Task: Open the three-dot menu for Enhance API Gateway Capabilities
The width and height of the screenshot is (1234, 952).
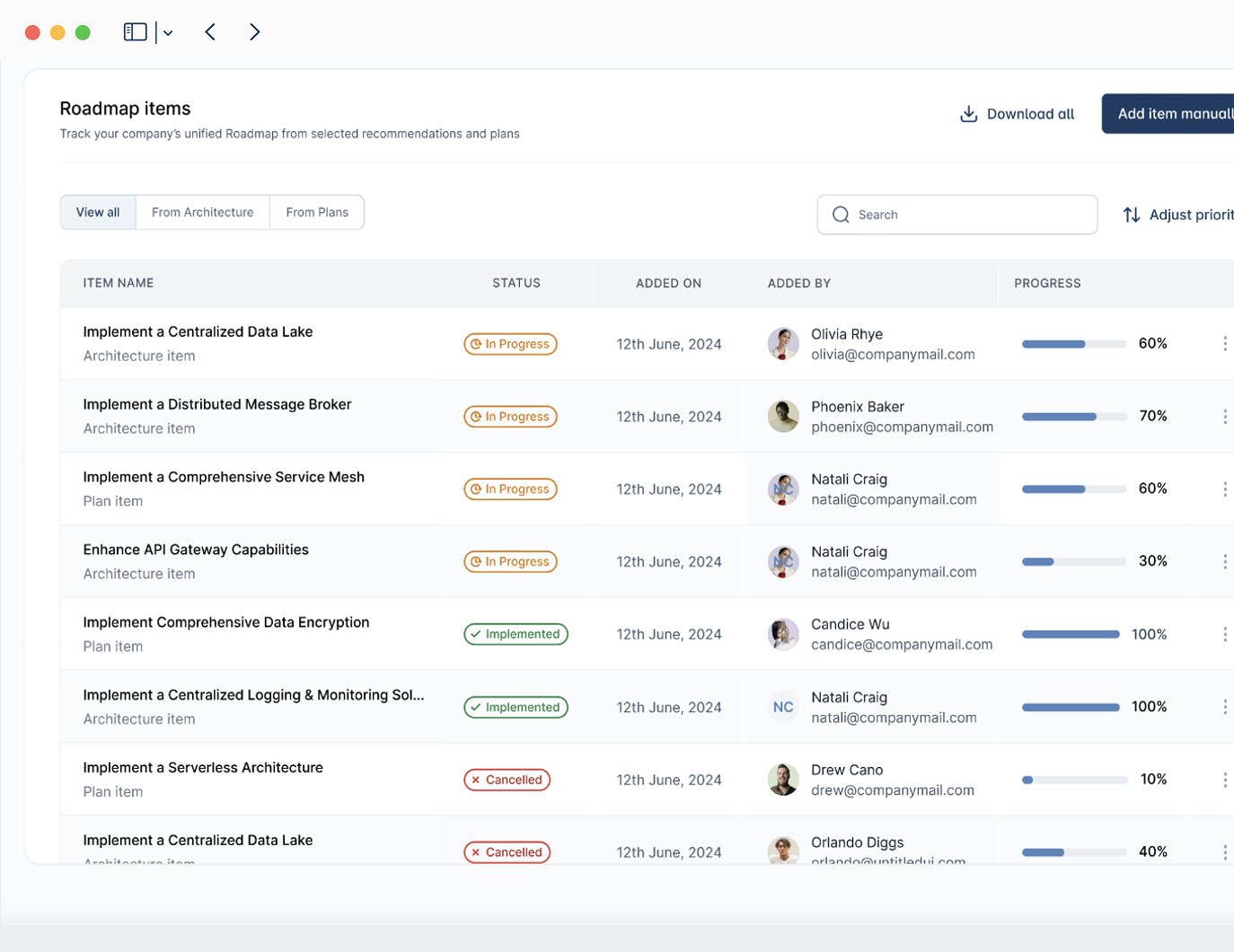Action: (x=1227, y=561)
